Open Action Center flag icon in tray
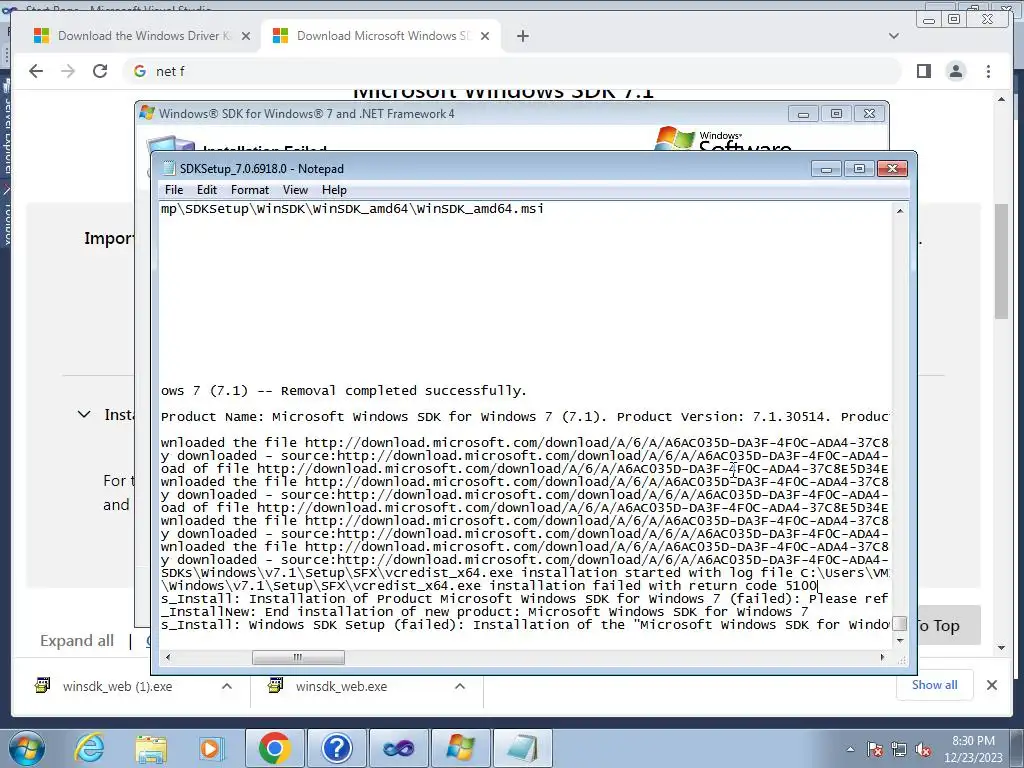This screenshot has height=768, width=1024. tap(875, 749)
